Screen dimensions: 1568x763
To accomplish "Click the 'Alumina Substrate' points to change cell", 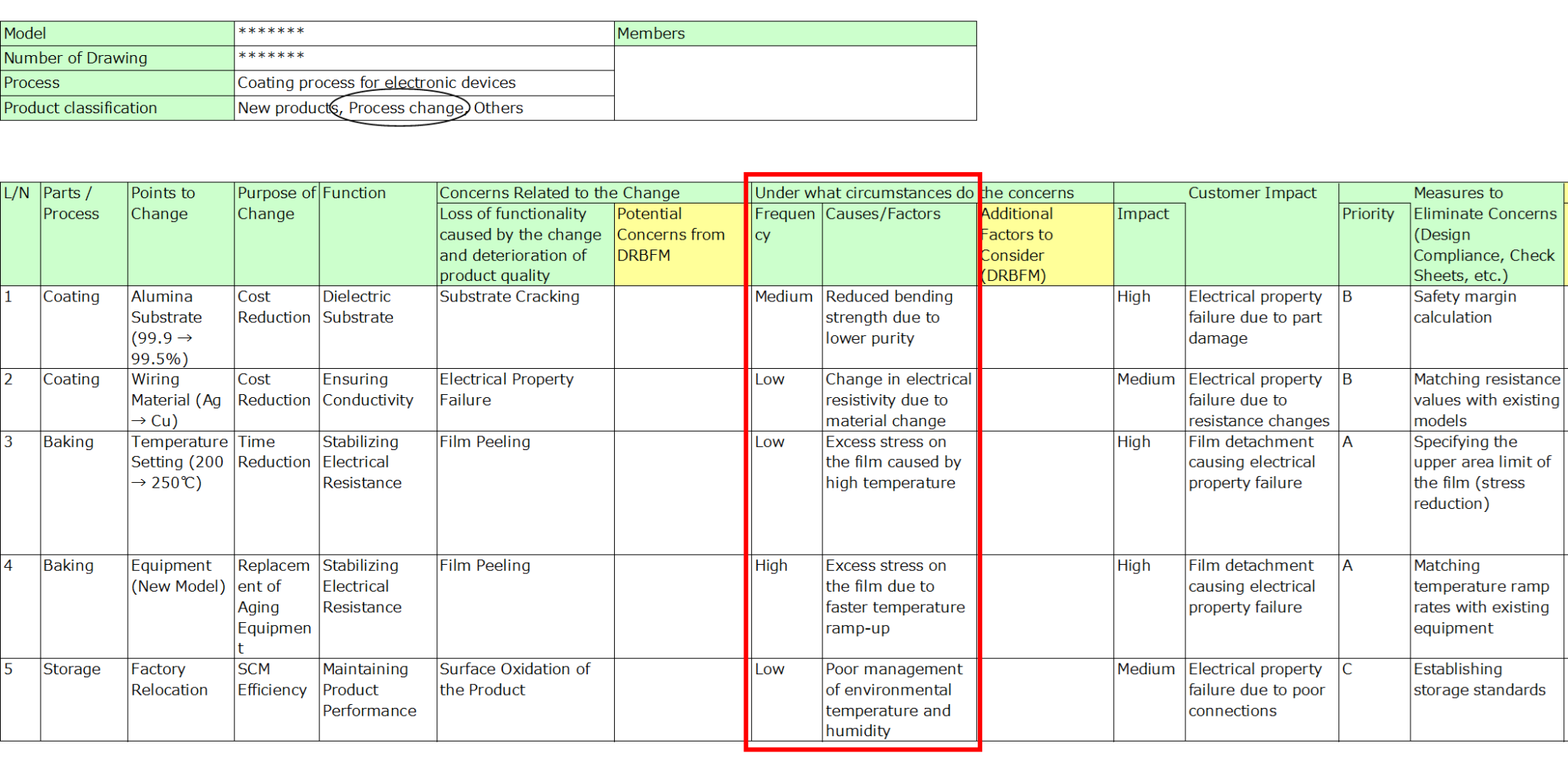I will 180,327.
